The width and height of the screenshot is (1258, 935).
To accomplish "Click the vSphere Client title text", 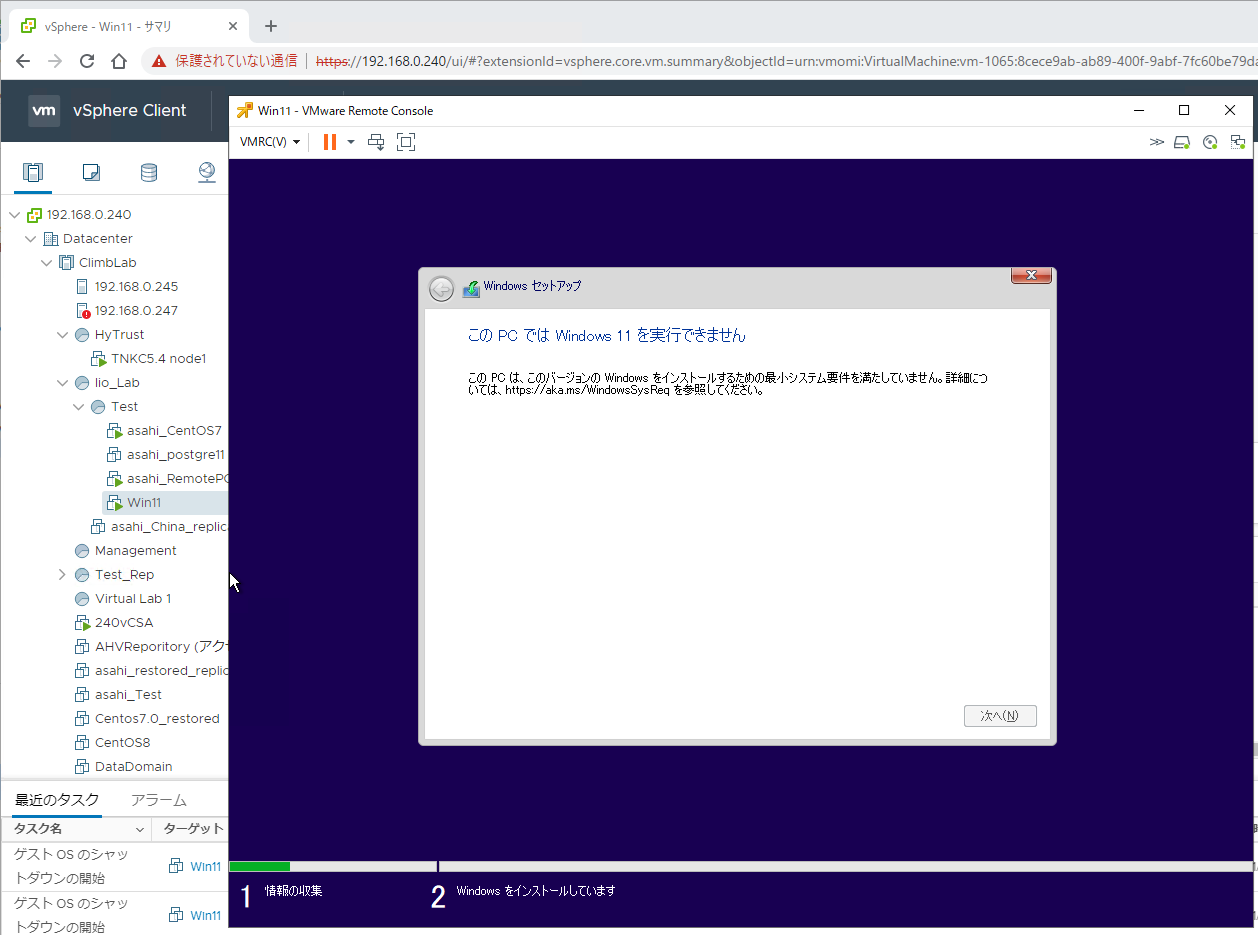I will [130, 111].
